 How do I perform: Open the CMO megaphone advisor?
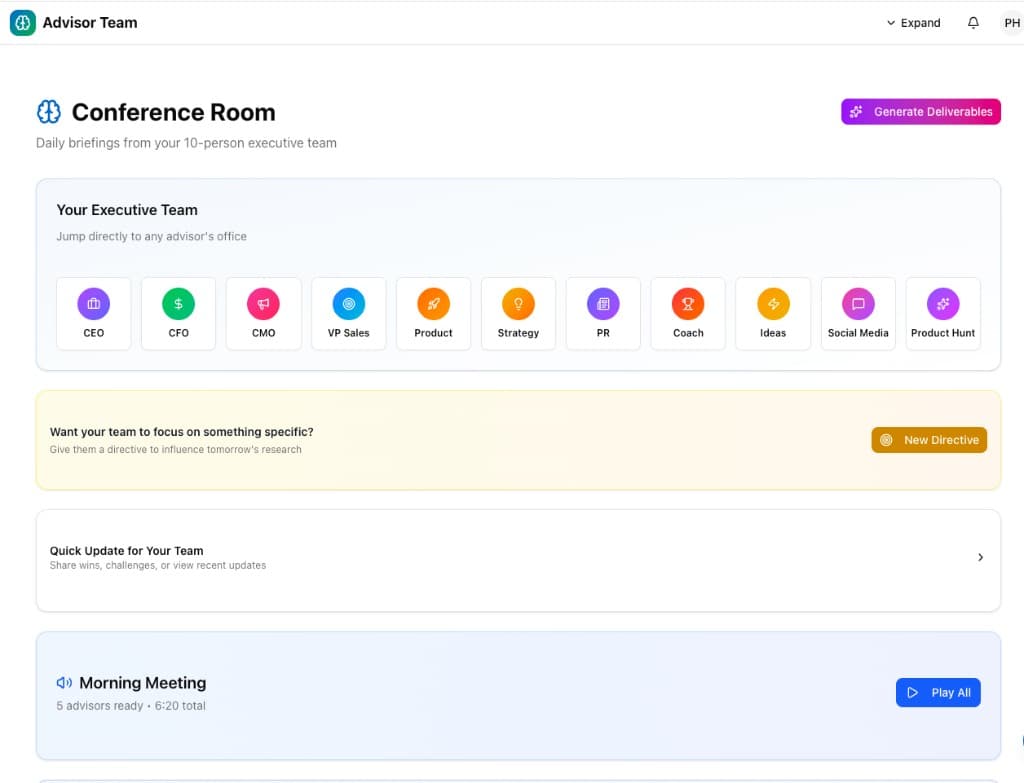tap(263, 314)
